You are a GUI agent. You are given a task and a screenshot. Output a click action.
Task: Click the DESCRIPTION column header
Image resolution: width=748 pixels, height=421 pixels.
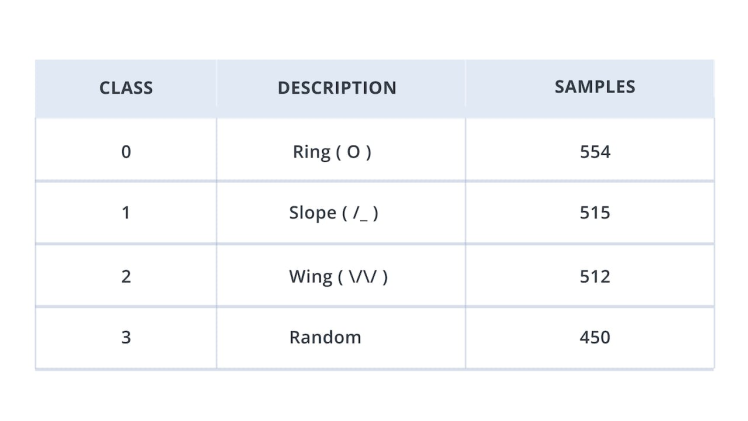[337, 88]
